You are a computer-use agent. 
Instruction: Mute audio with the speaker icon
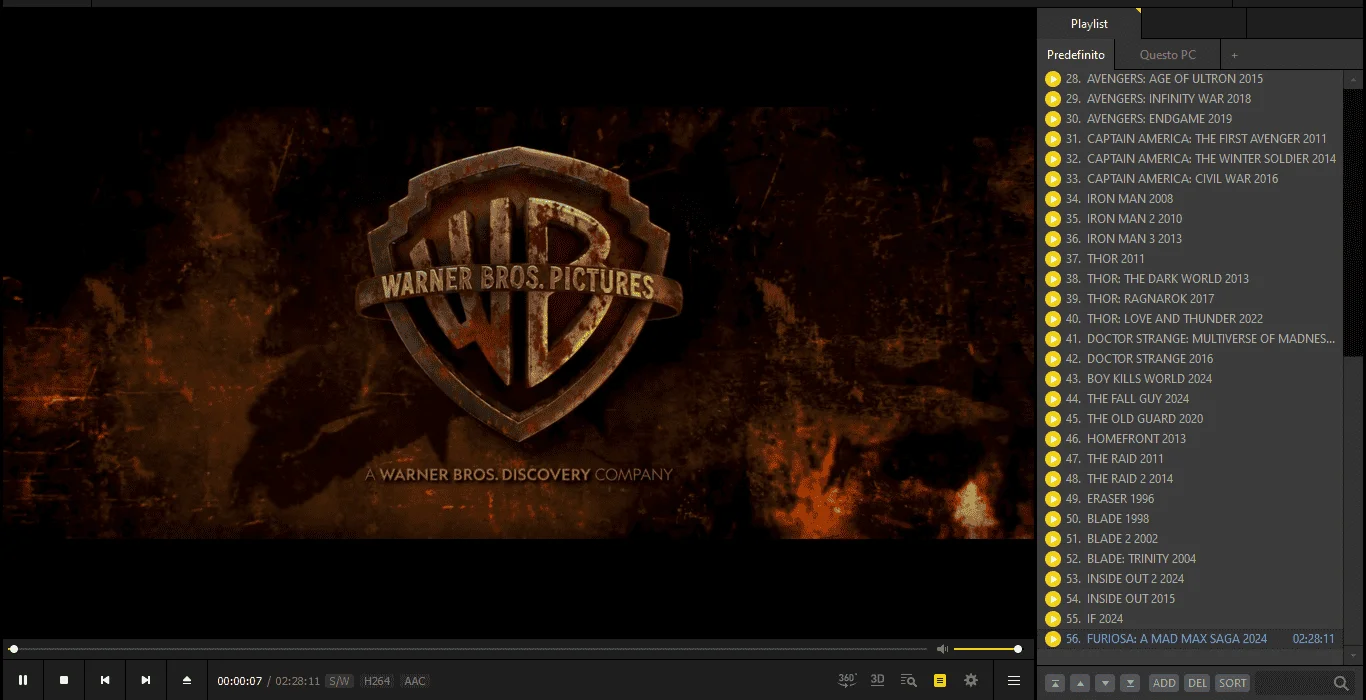point(941,649)
